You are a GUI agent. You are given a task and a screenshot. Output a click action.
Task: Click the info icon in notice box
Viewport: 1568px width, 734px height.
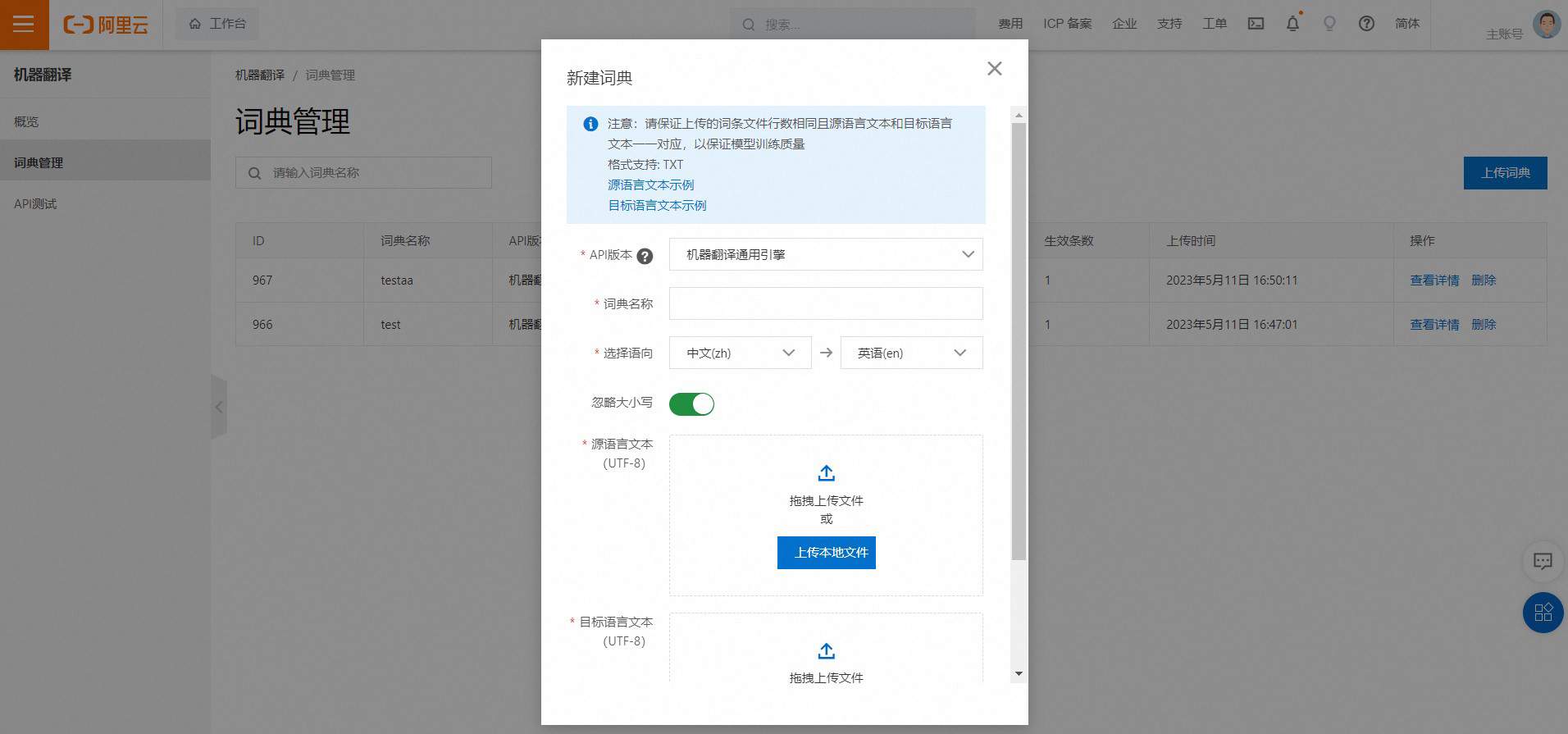[590, 124]
